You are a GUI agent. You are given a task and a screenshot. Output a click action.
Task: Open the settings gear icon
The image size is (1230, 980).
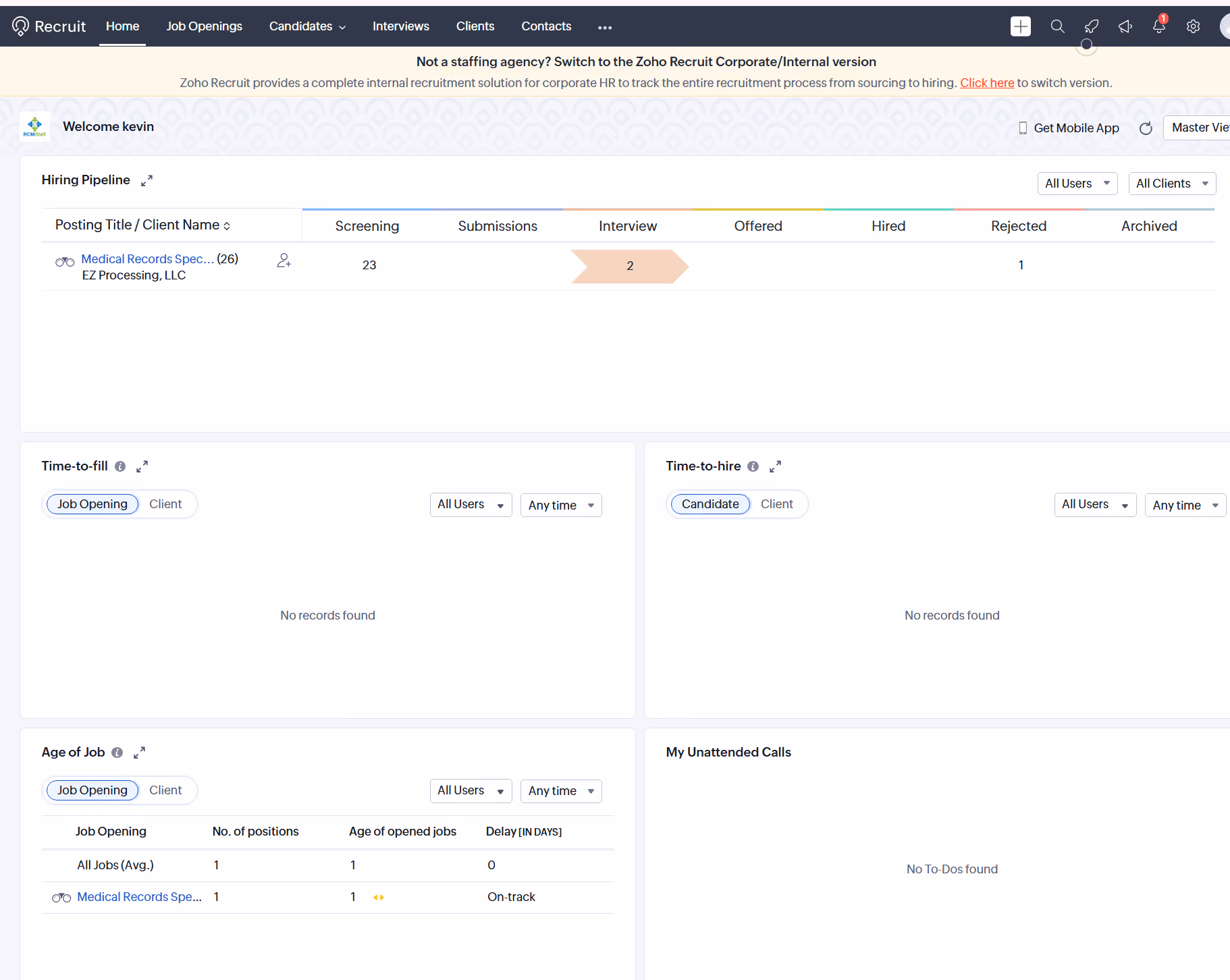(x=1193, y=26)
